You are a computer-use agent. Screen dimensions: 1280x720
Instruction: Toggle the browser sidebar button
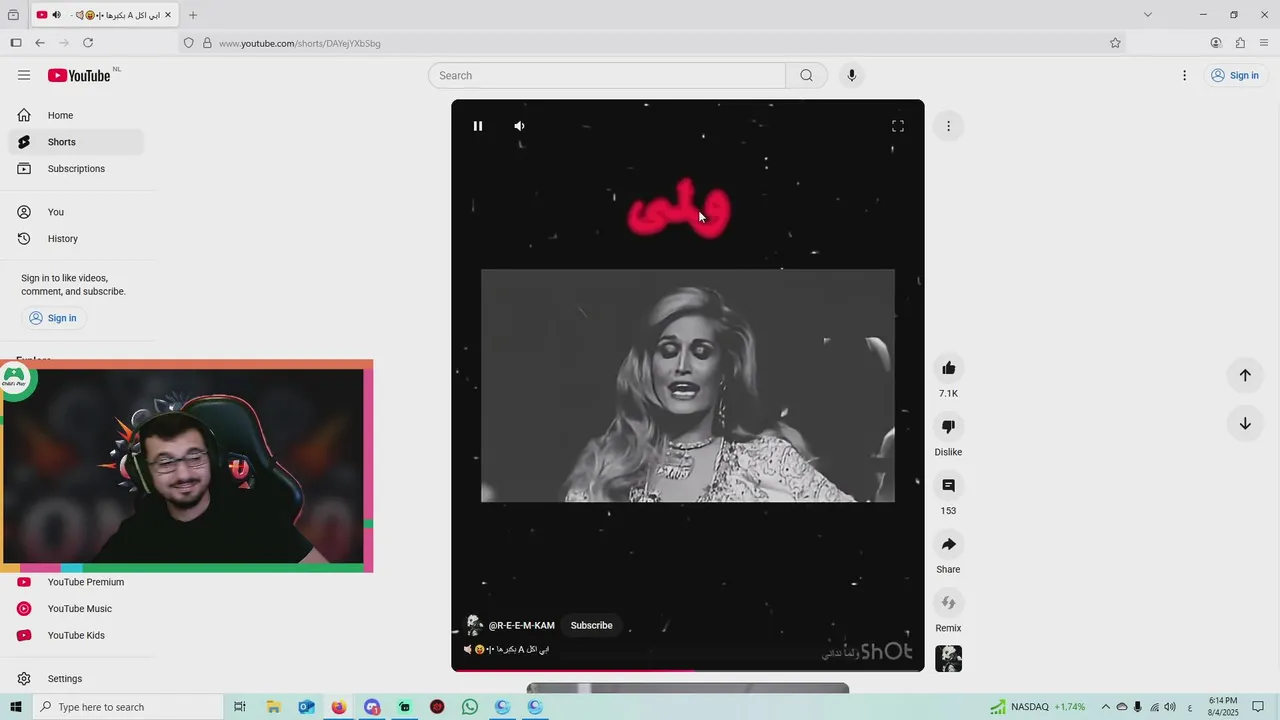click(x=16, y=43)
